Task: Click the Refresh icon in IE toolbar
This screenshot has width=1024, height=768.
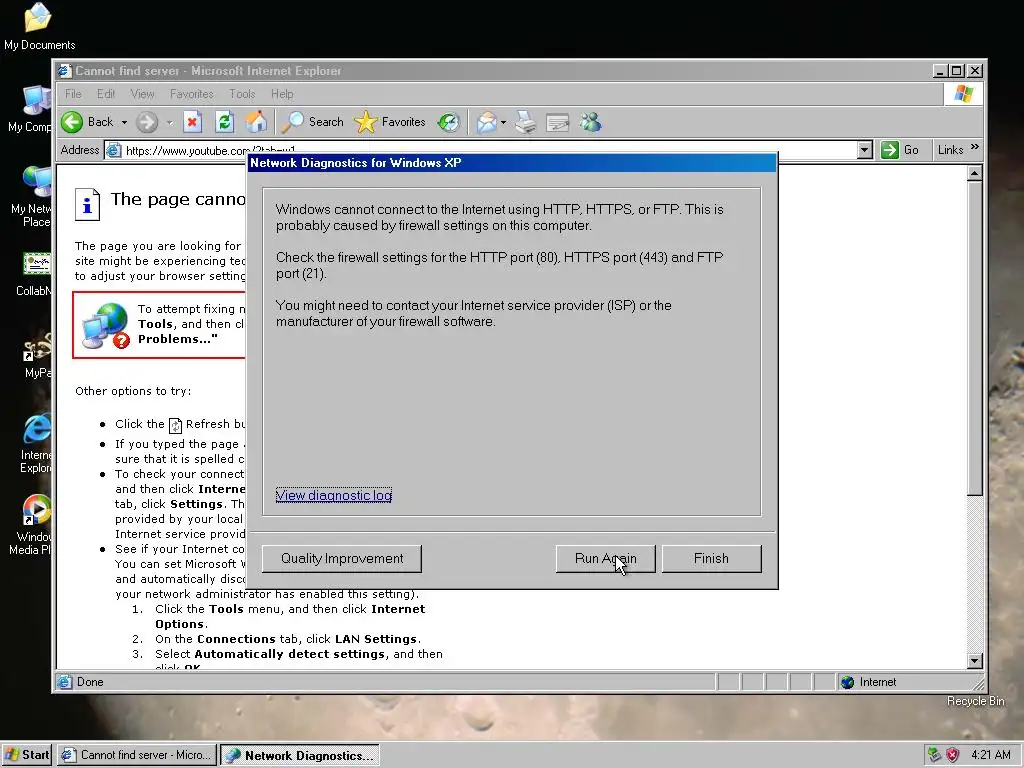Action: (x=224, y=122)
